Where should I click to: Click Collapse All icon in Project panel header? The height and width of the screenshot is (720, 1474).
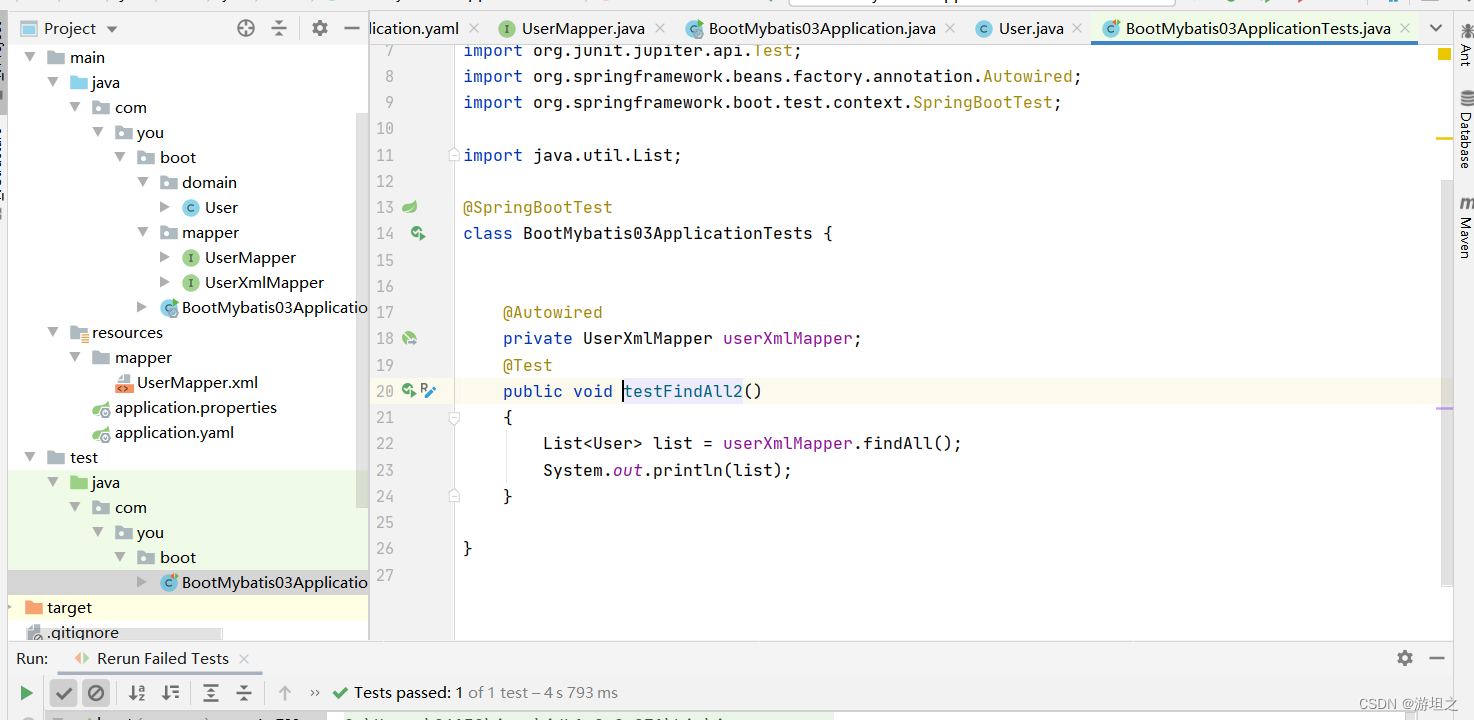279,28
